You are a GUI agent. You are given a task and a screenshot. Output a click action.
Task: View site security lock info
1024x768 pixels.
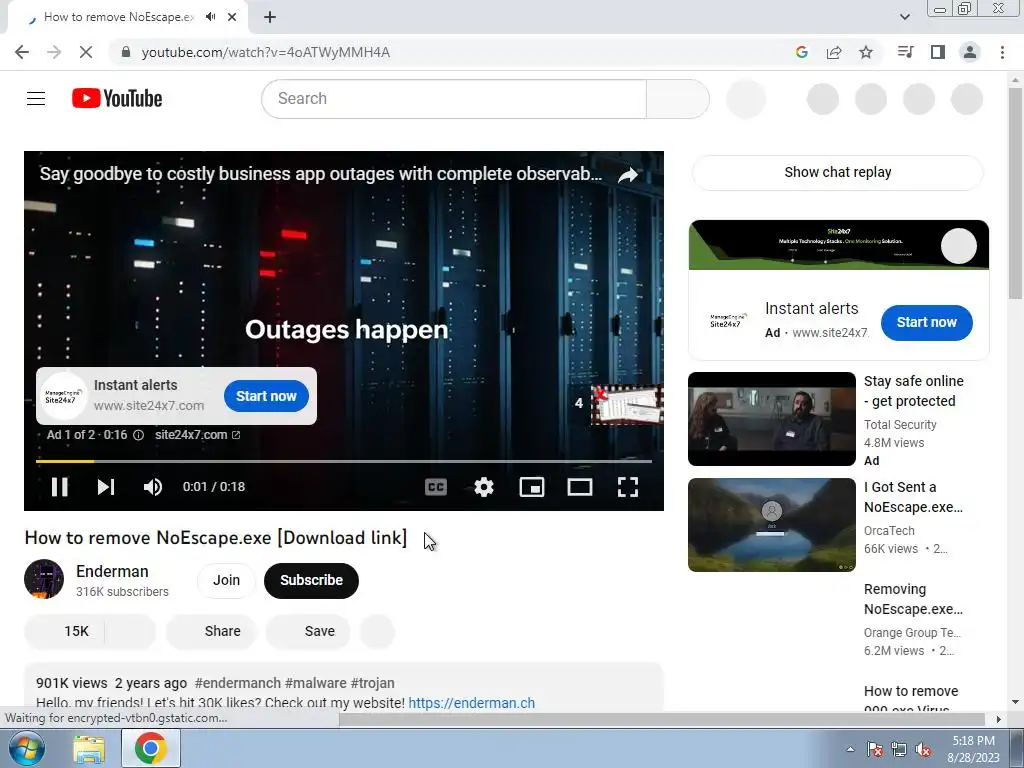tap(127, 52)
